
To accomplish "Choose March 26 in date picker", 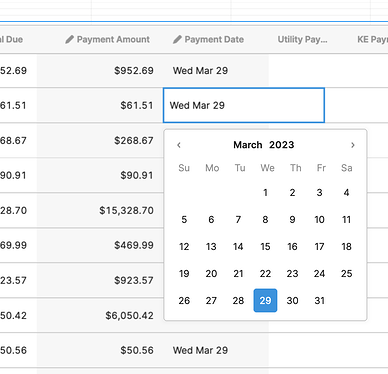I will point(184,301).
